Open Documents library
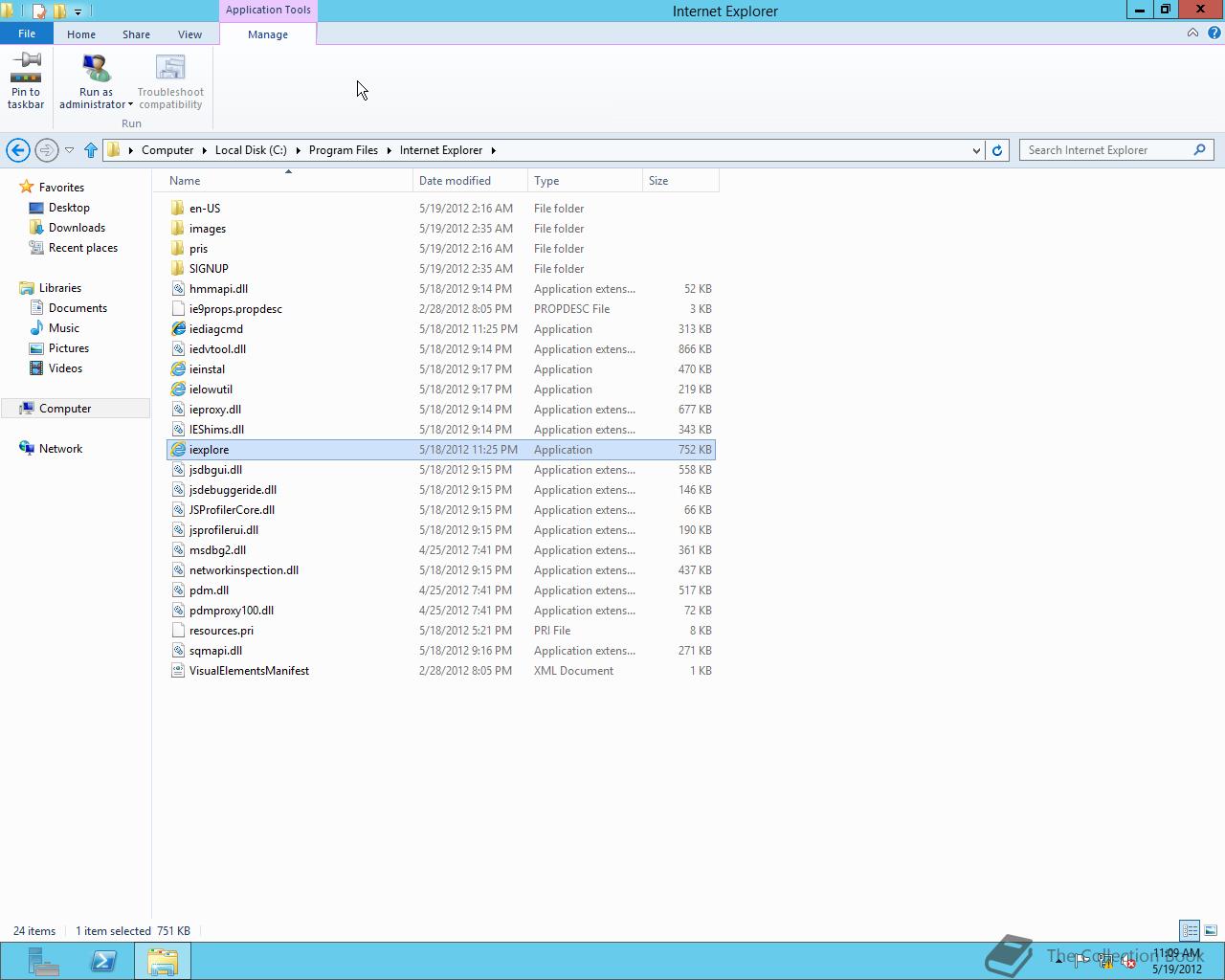The height and width of the screenshot is (980, 1225). coord(78,308)
